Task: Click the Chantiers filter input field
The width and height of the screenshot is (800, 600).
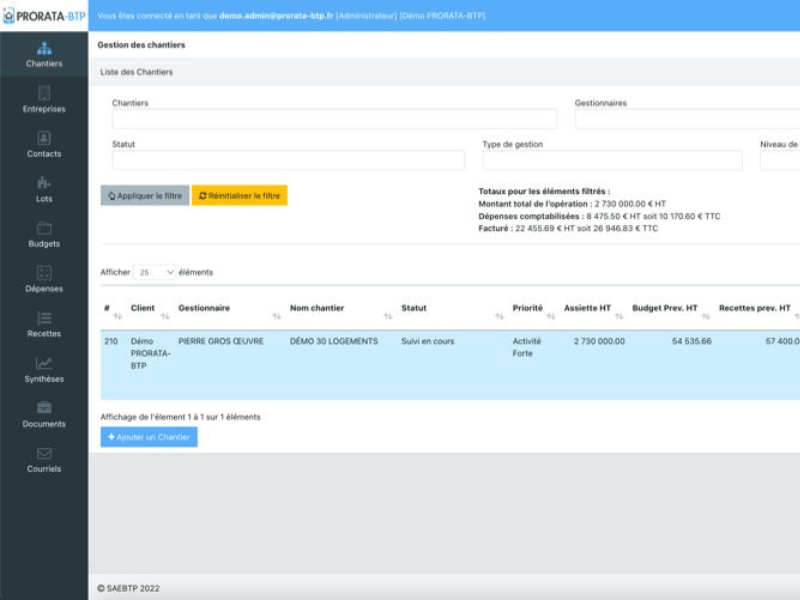Action: coord(334,119)
